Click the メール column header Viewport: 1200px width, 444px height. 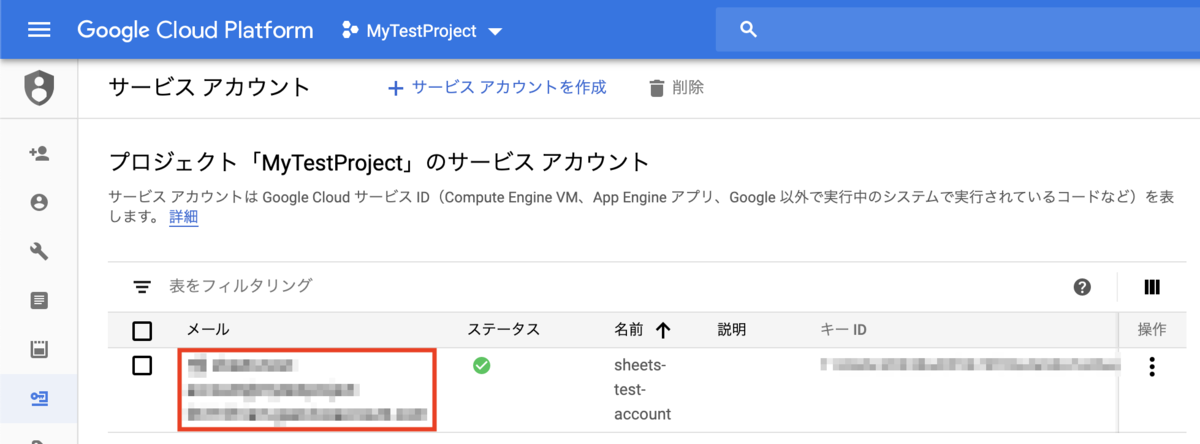coord(208,329)
